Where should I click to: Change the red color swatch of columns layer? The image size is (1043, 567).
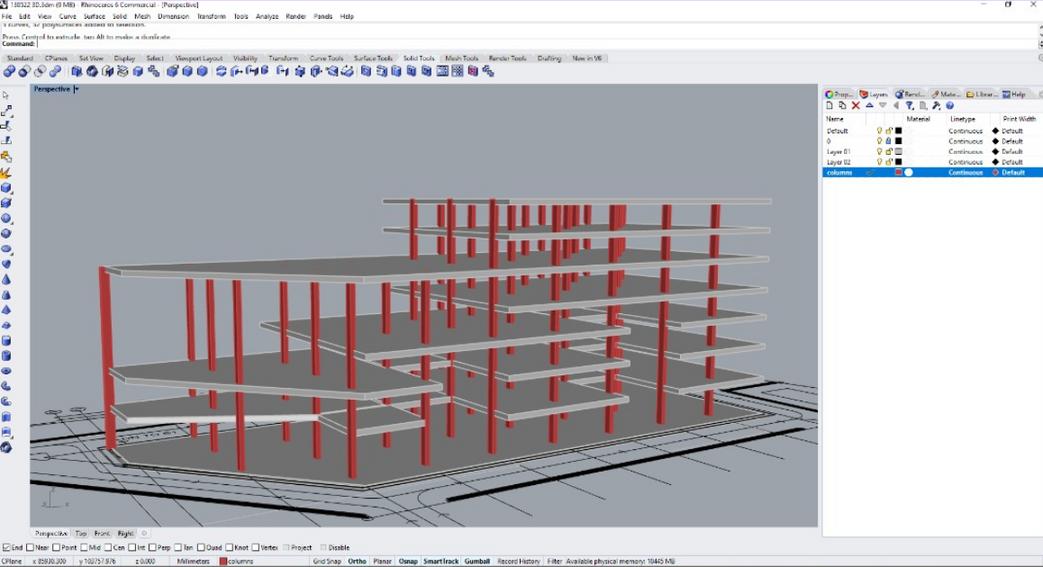click(898, 172)
